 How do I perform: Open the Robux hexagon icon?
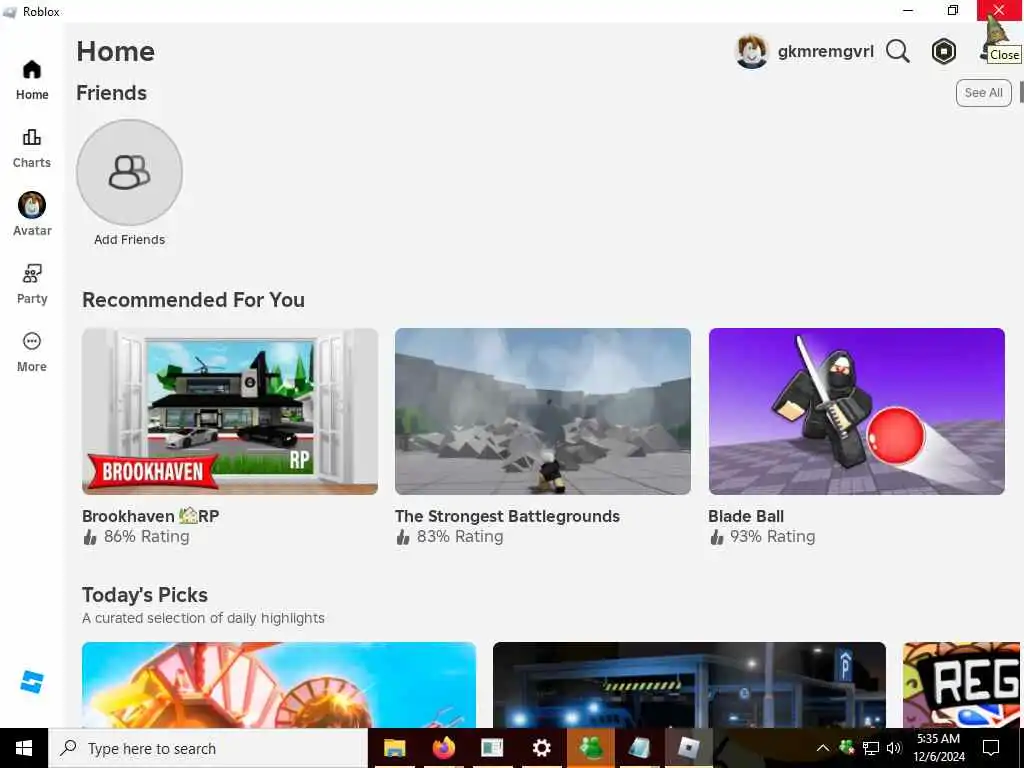pos(944,51)
